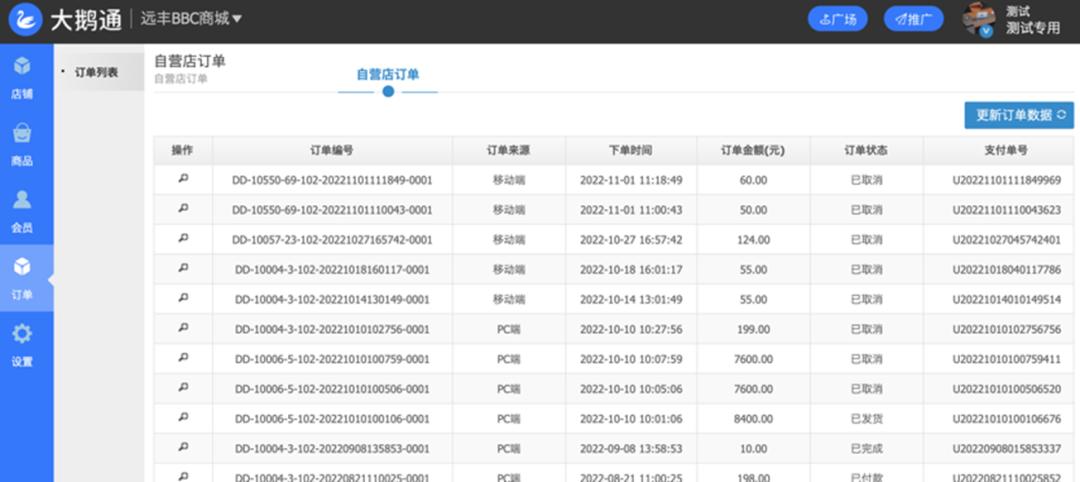
Task: Click the 订单编号 column header
Action: 333,150
